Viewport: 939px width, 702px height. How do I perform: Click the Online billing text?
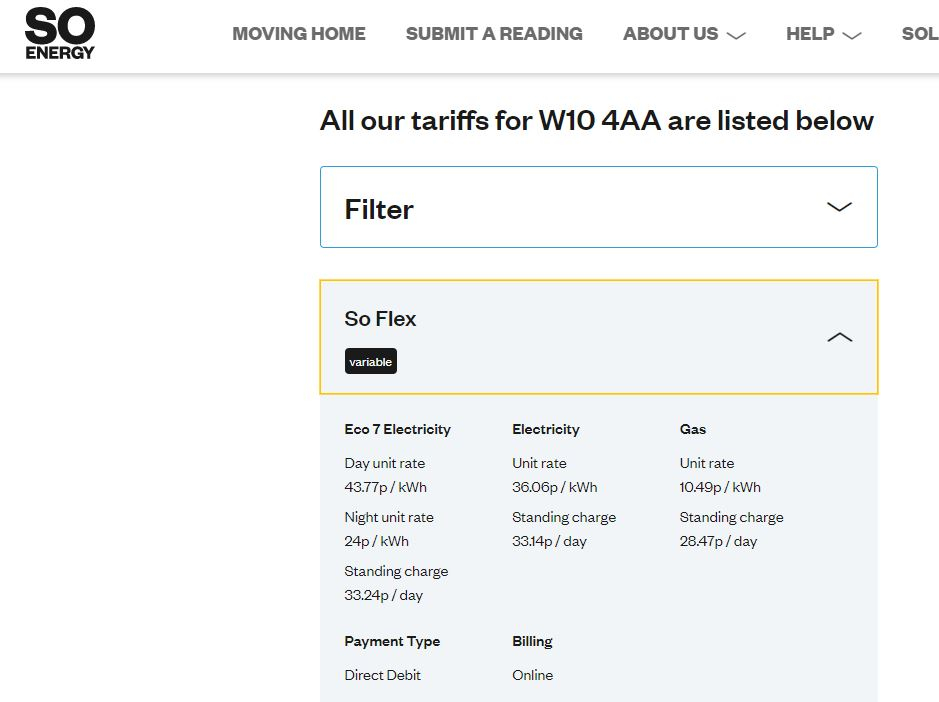(532, 675)
